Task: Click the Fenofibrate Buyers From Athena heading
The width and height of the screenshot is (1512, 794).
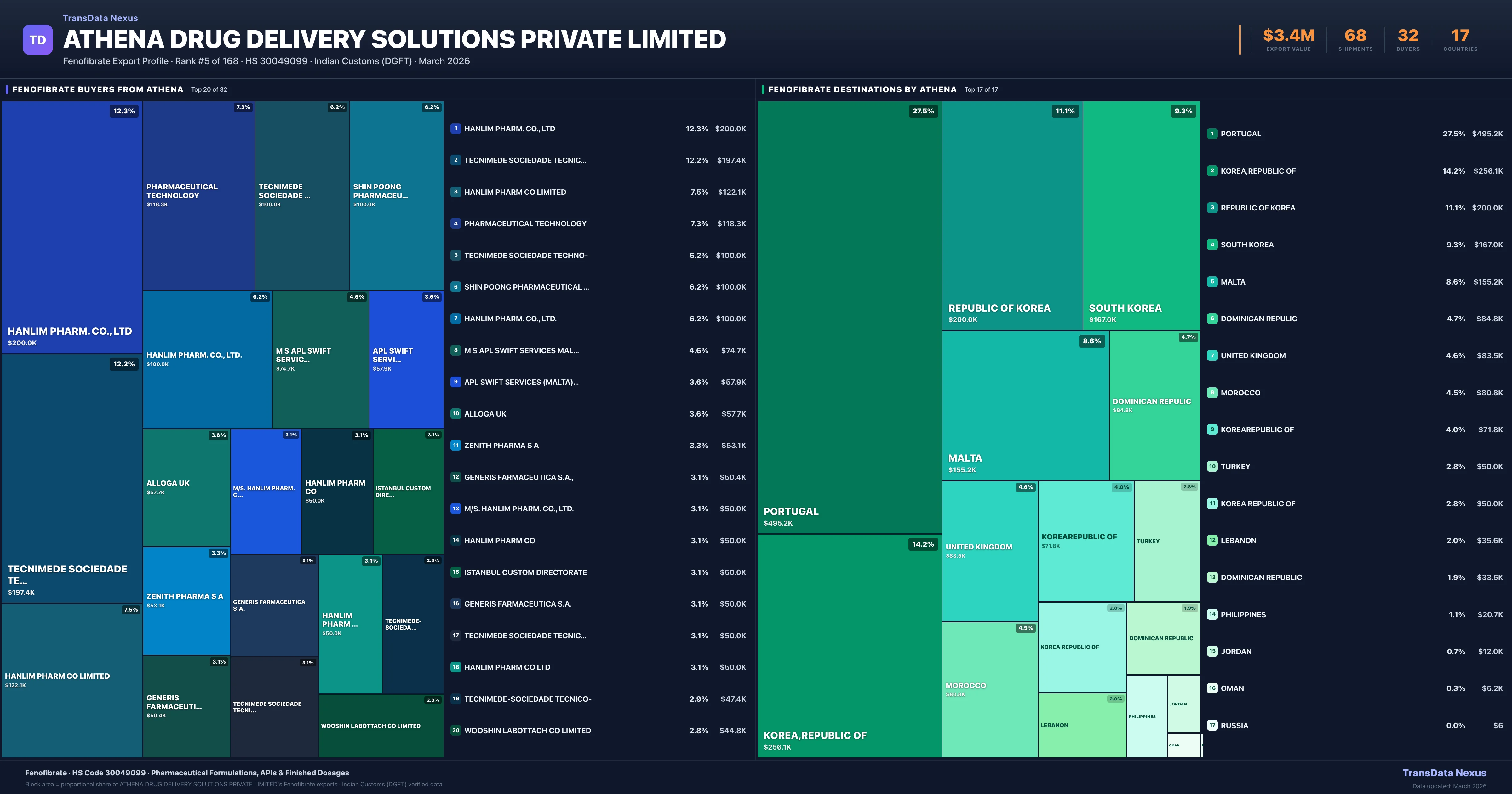Action: 97,90
